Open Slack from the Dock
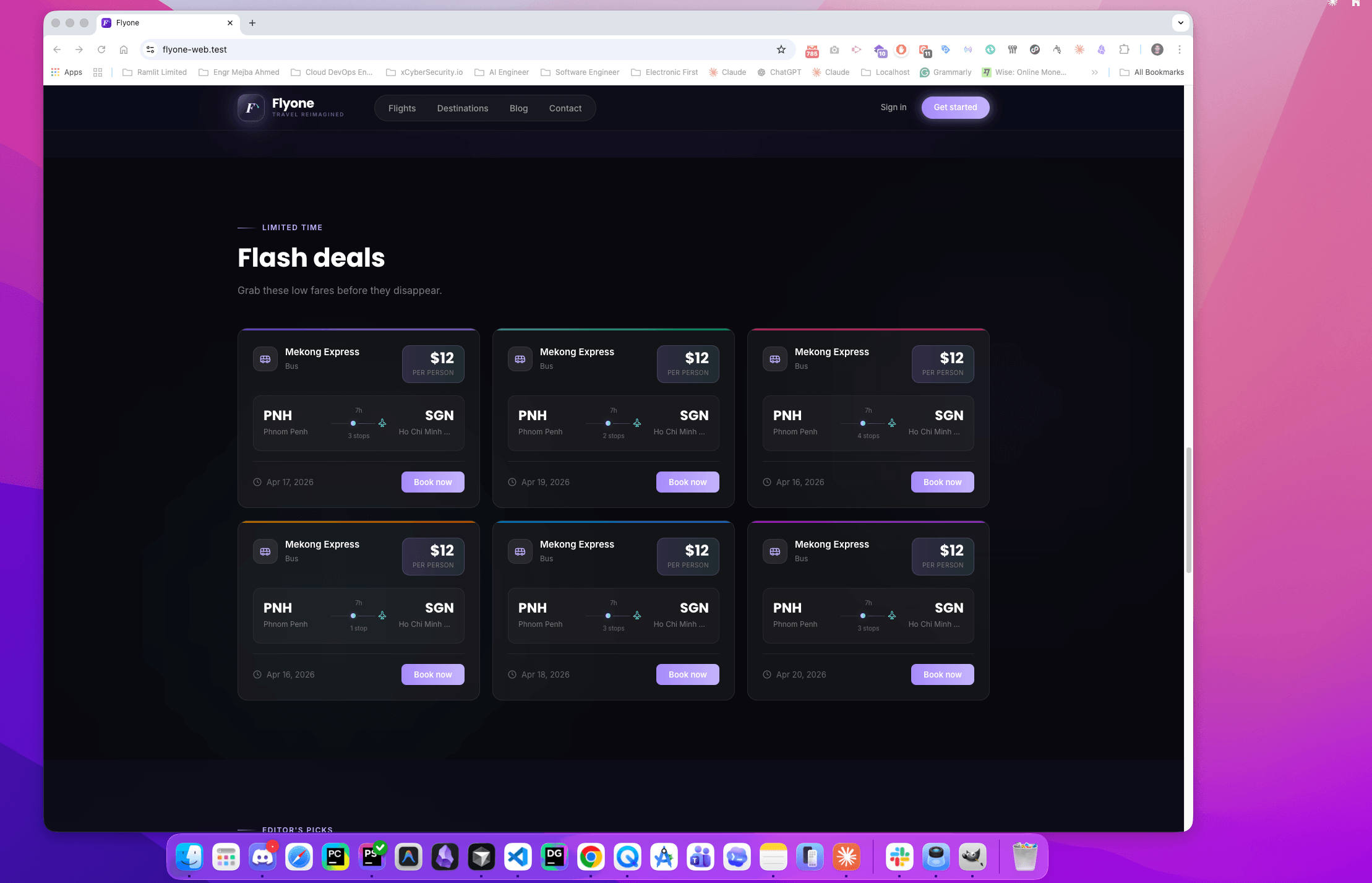This screenshot has width=1372, height=883. (899, 857)
